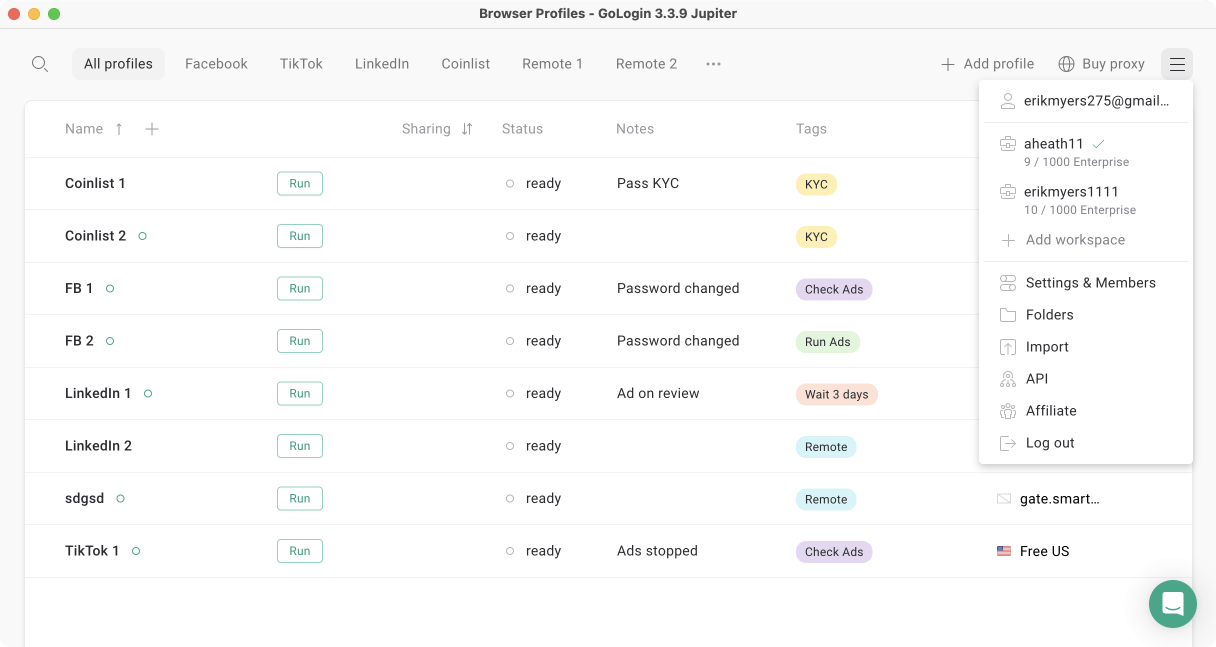Click the globe icon for Buy proxy
This screenshot has width=1216, height=647.
coord(1067,64)
